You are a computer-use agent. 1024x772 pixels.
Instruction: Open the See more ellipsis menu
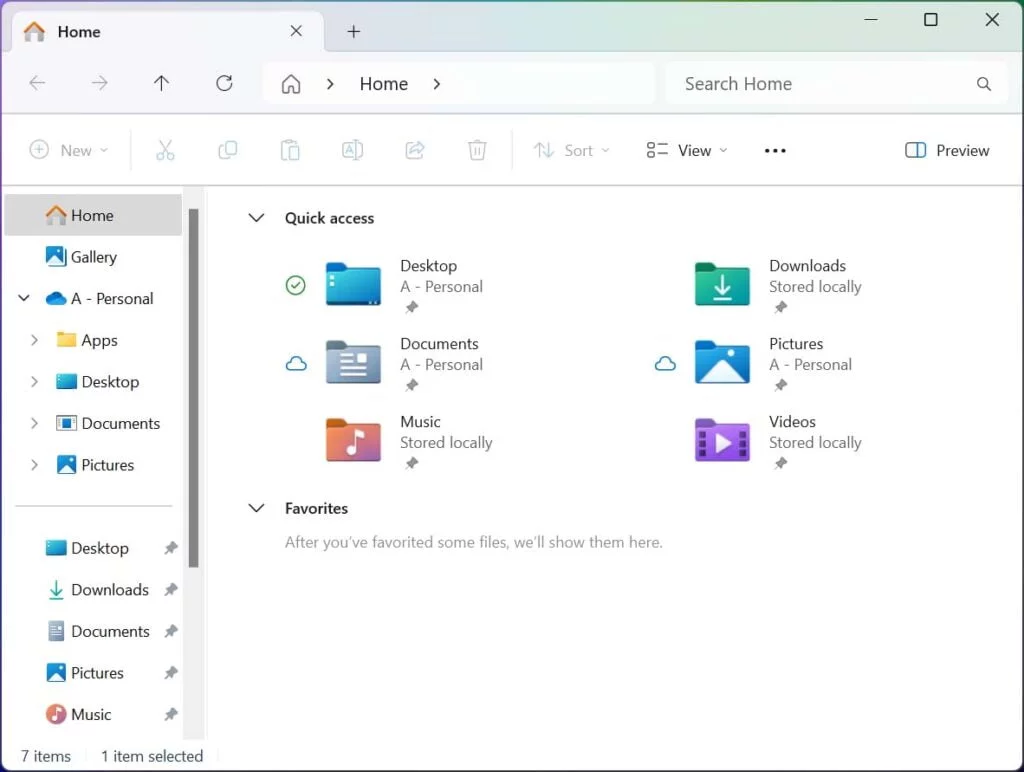775,150
